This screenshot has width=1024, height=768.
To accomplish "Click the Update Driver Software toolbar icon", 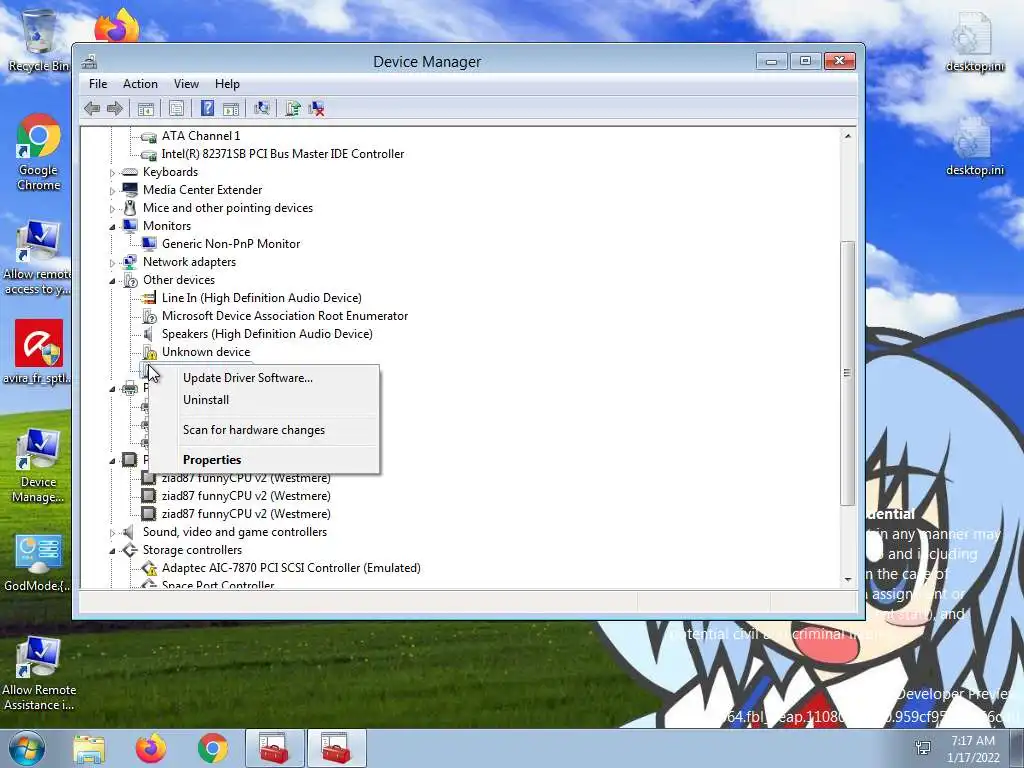I will (x=293, y=108).
